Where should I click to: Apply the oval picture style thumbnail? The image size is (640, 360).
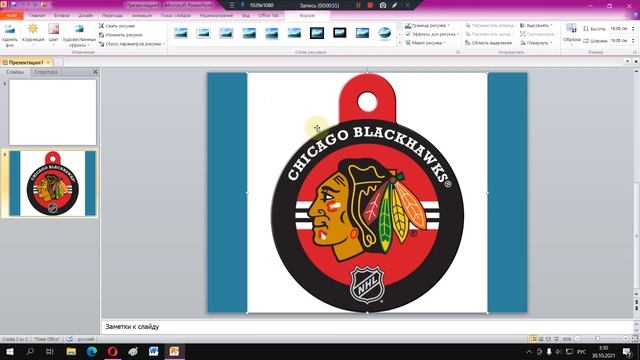[384, 33]
